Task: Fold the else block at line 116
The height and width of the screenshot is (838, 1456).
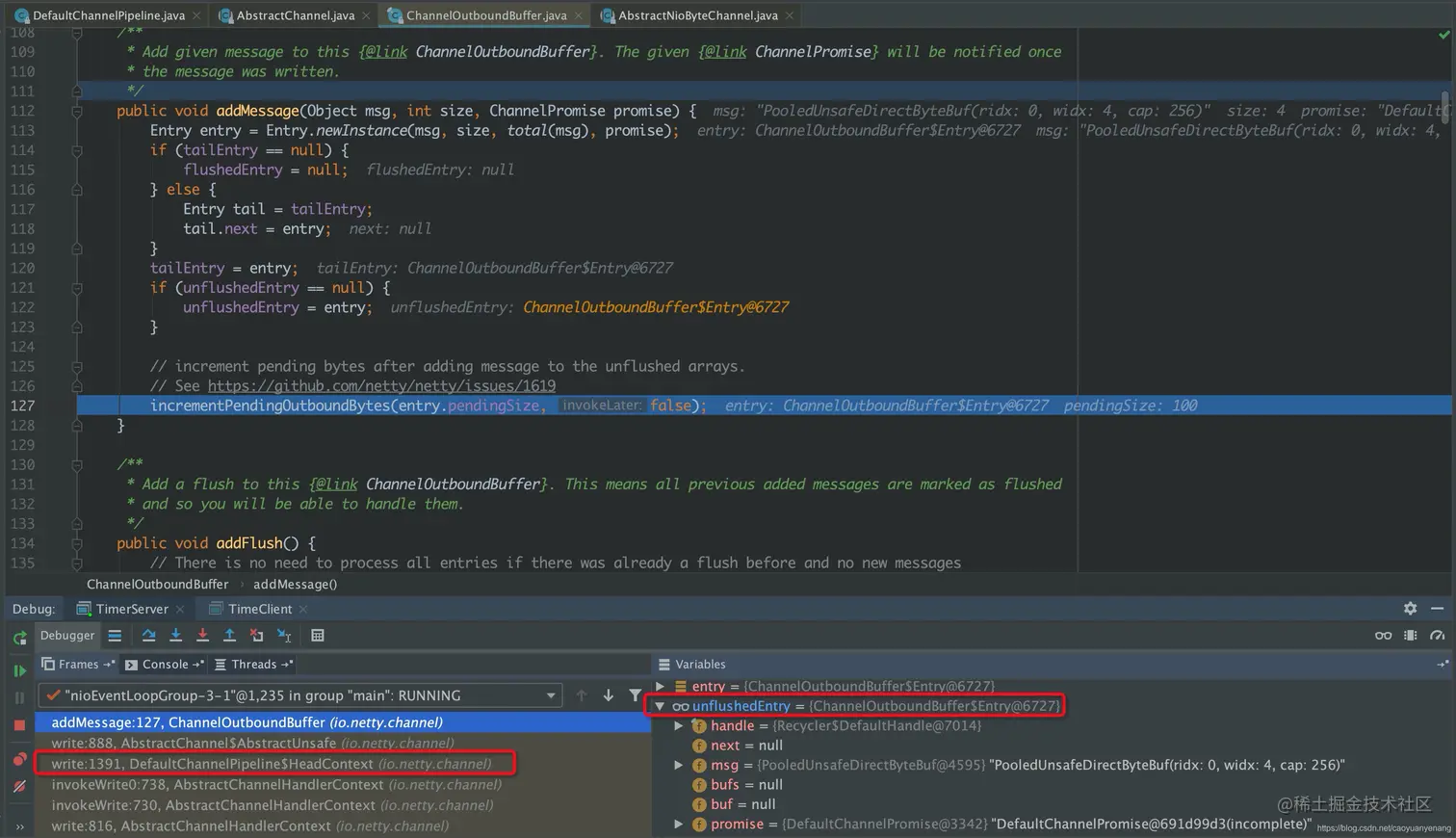Action: [77, 190]
